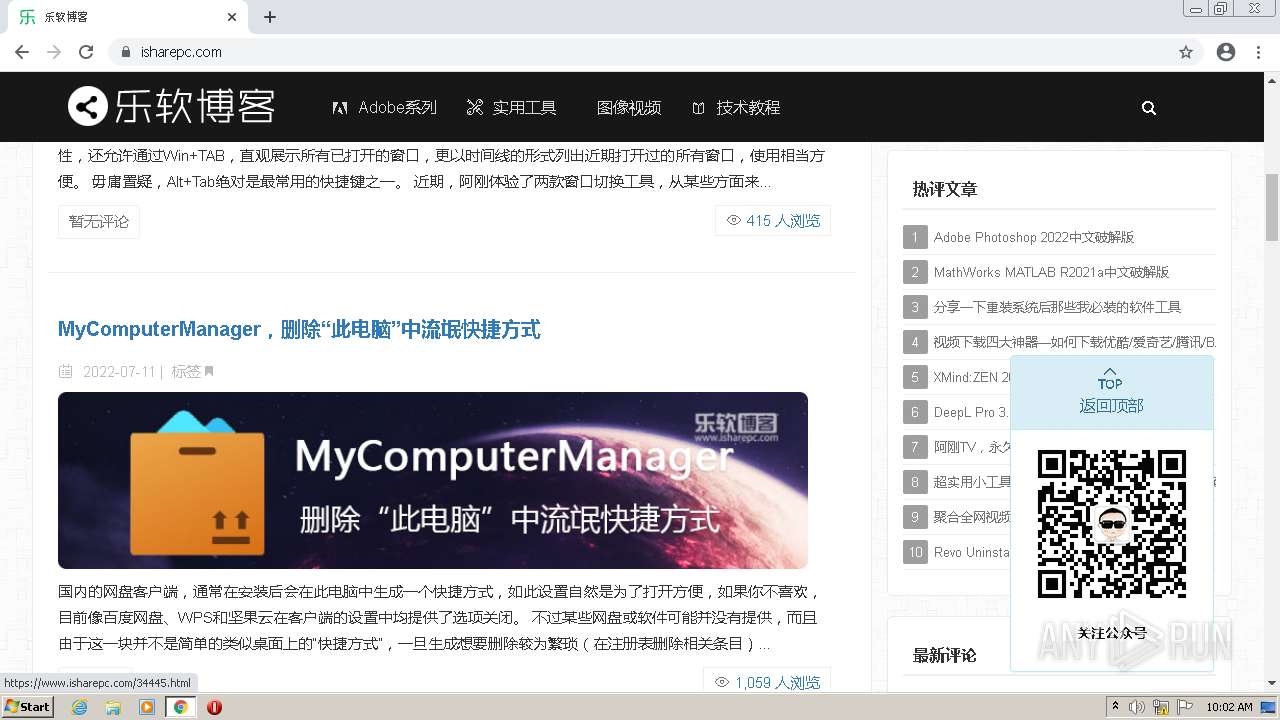The width and height of the screenshot is (1280, 720).
Task: Click the page vertical scrollbar thumb
Action: point(1272,207)
